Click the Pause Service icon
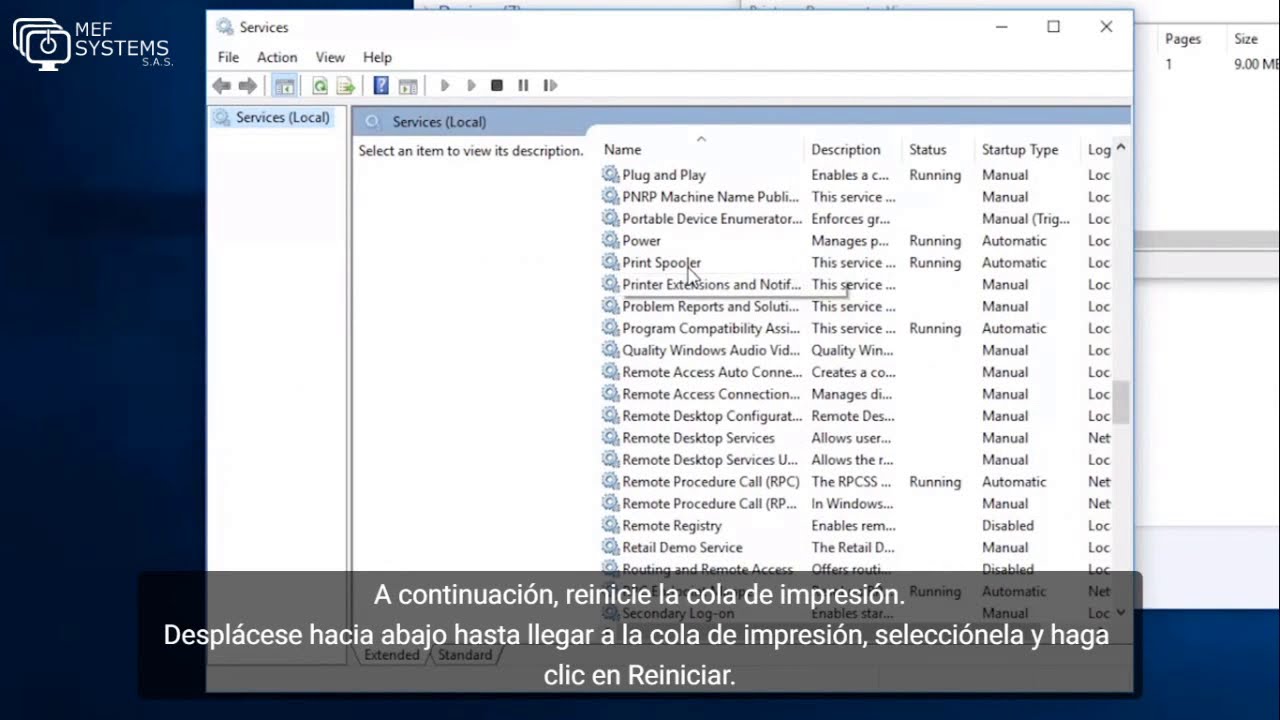The width and height of the screenshot is (1280, 720). coord(523,86)
